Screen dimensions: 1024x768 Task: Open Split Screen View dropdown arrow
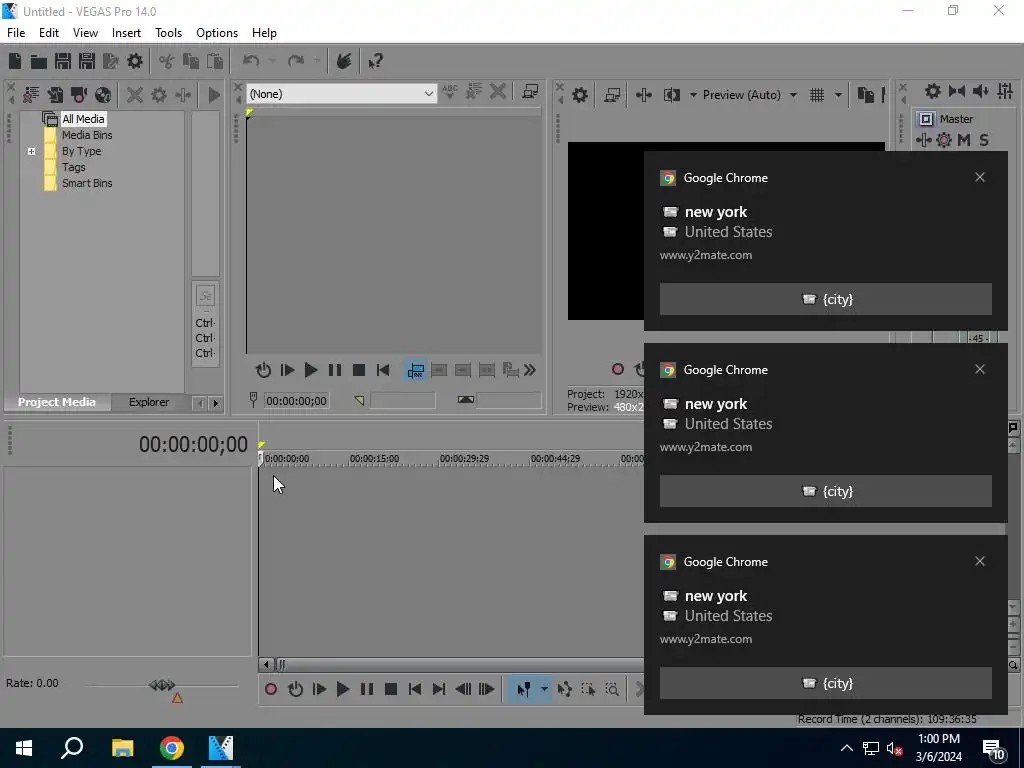click(693, 95)
